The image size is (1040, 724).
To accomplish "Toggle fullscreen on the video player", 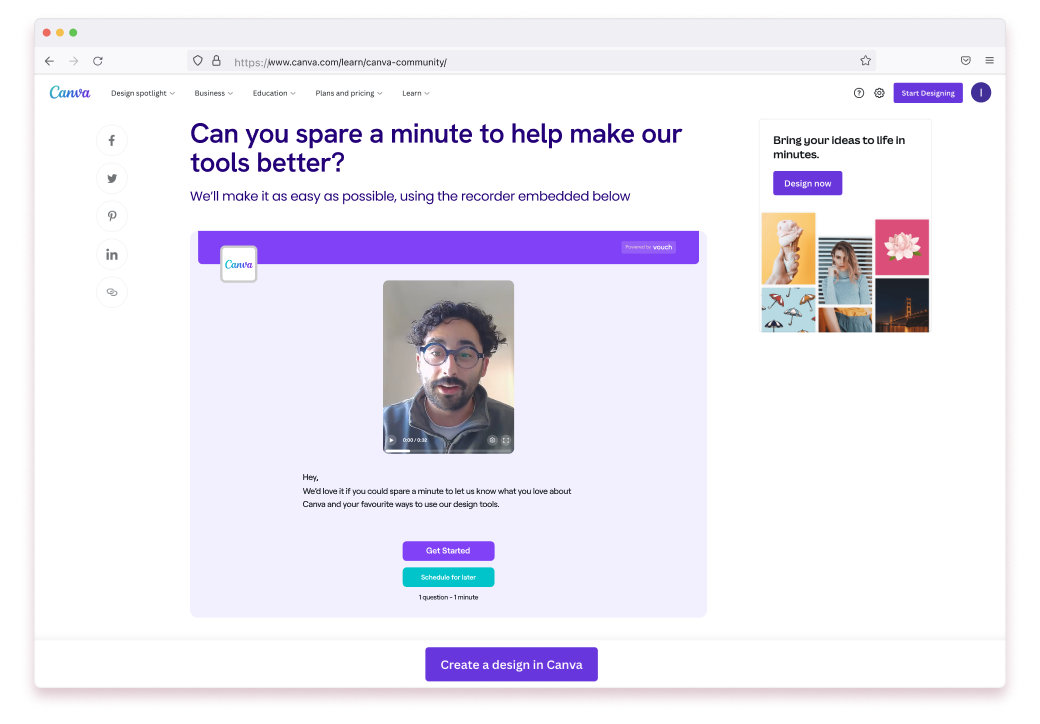I will pos(506,440).
